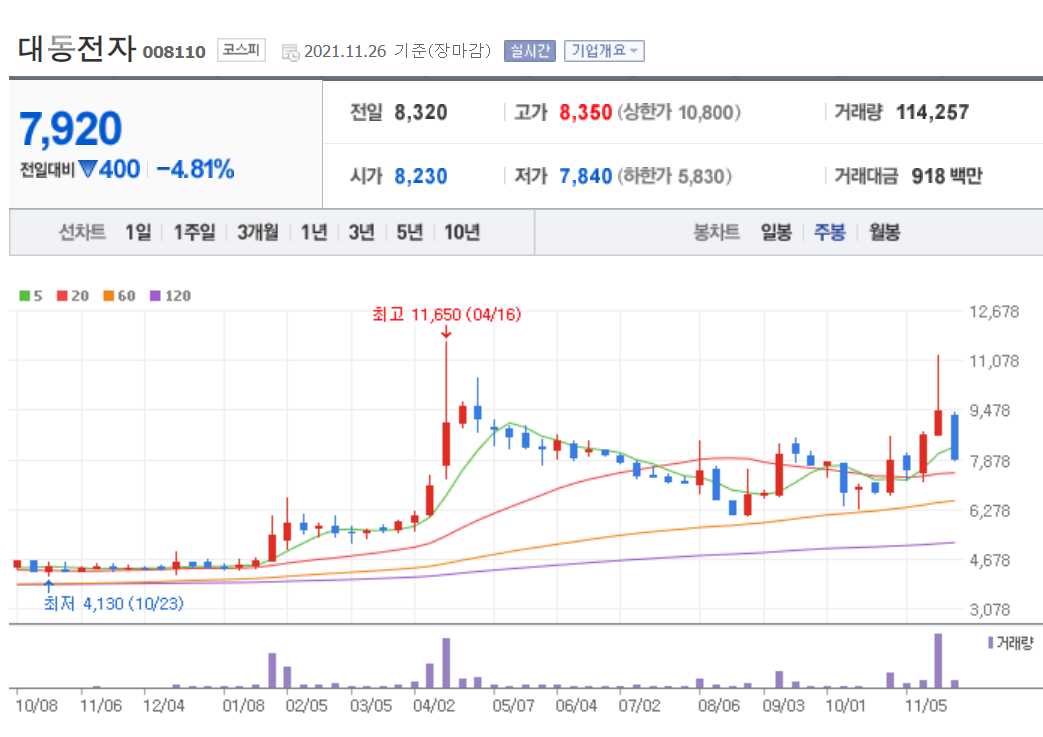Image resolution: width=1043 pixels, height=737 pixels.
Task: Click the calendar icon beside the 2021.11.26 date
Action: click(292, 50)
